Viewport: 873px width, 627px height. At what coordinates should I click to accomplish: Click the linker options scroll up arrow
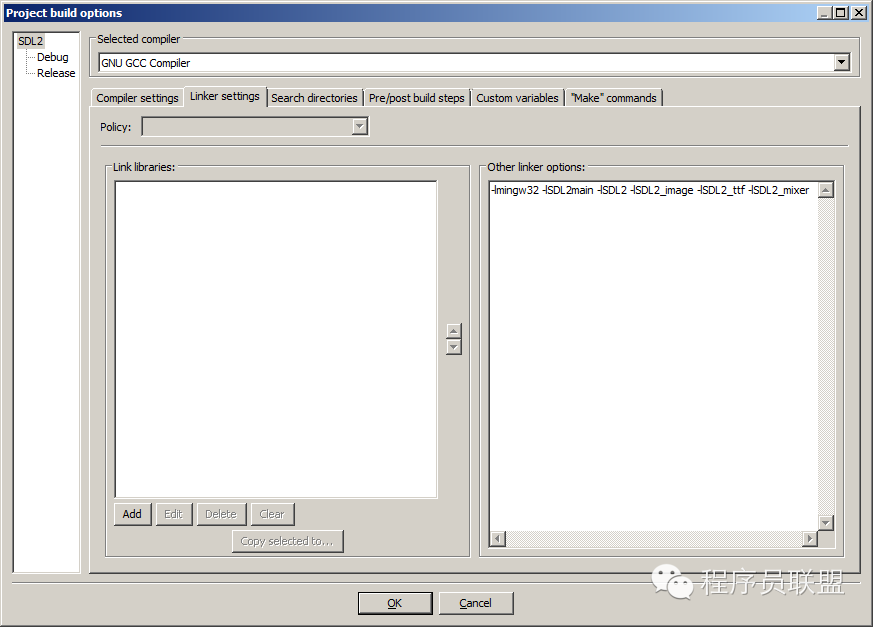[x=826, y=190]
